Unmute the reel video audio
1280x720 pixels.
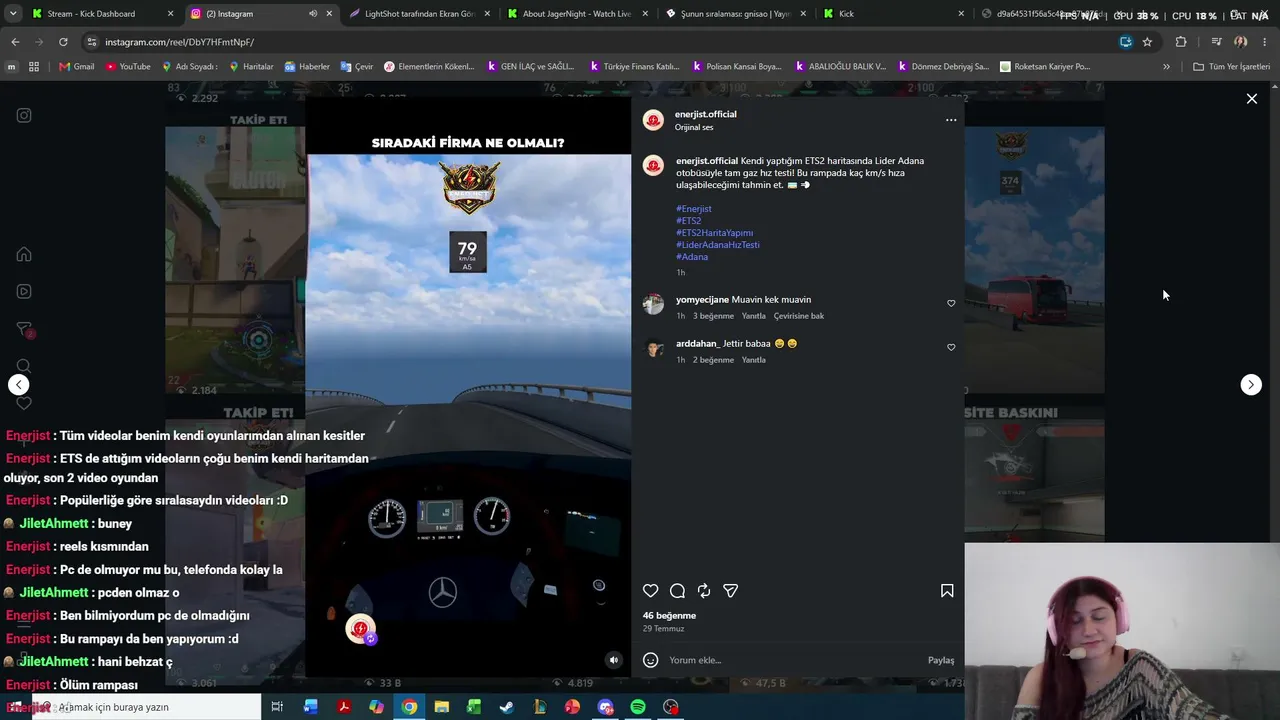coord(614,660)
